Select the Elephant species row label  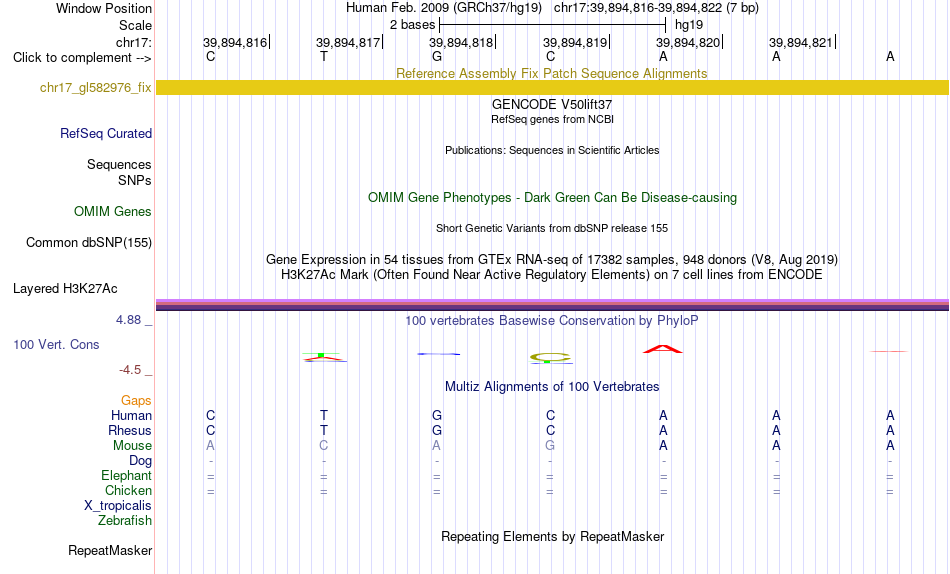[127, 475]
